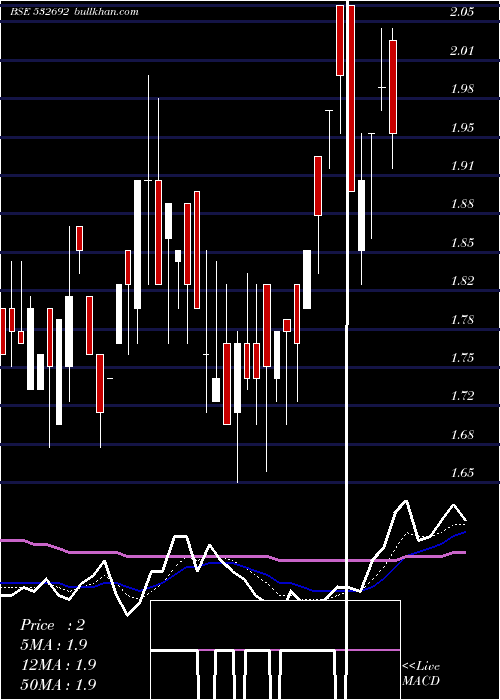The image size is (500, 700).
Task: Click the 12MA : 1.9 readout
Action: pos(58,664)
